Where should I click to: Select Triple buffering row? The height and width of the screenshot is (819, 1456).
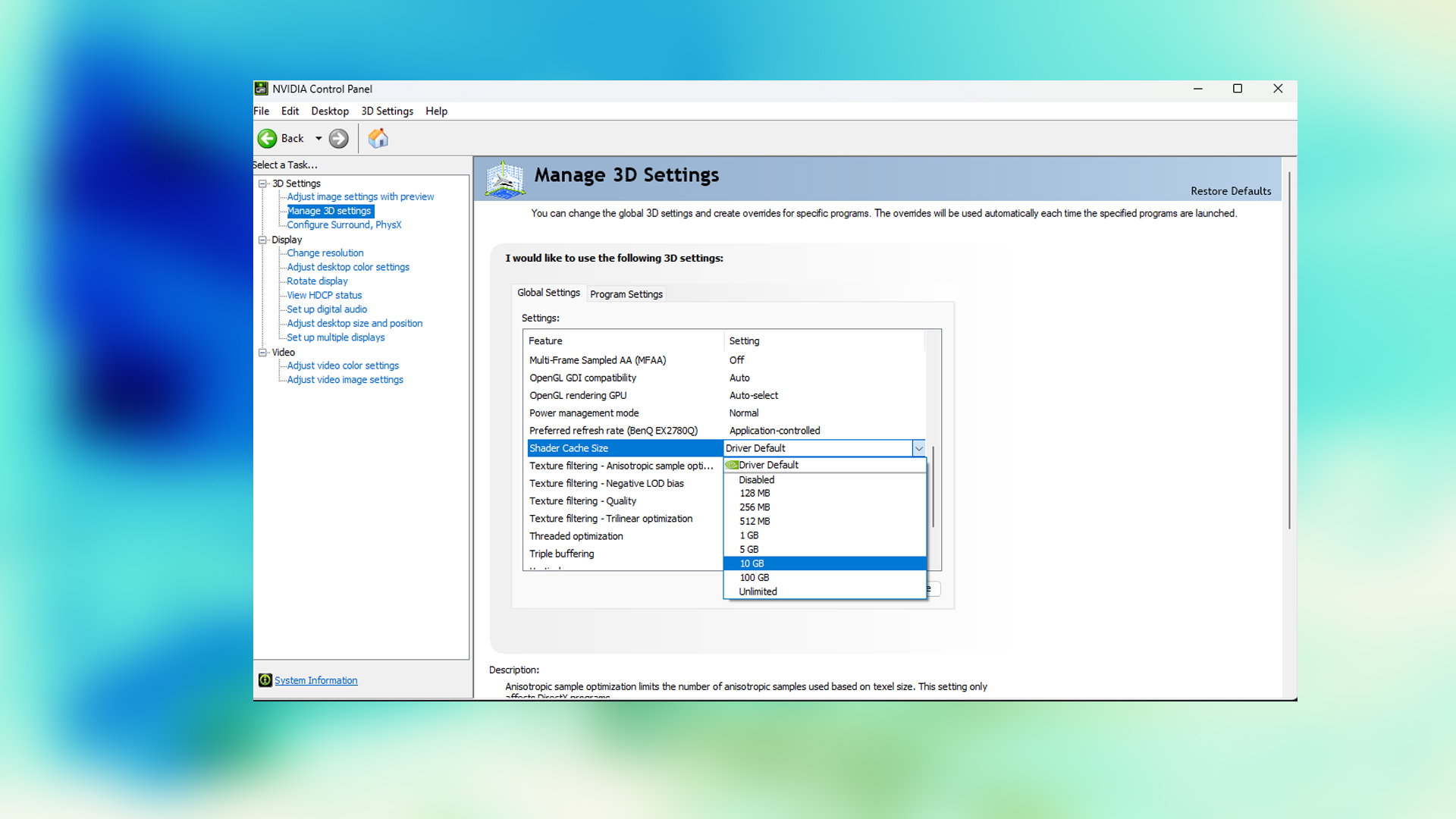tap(625, 554)
